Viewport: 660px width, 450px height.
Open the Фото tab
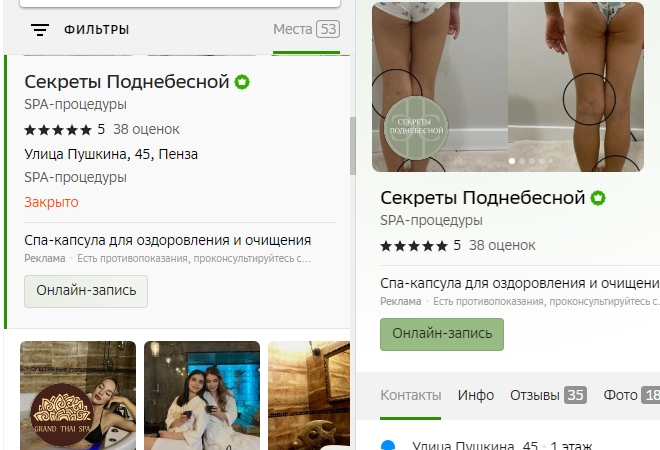(x=630, y=395)
